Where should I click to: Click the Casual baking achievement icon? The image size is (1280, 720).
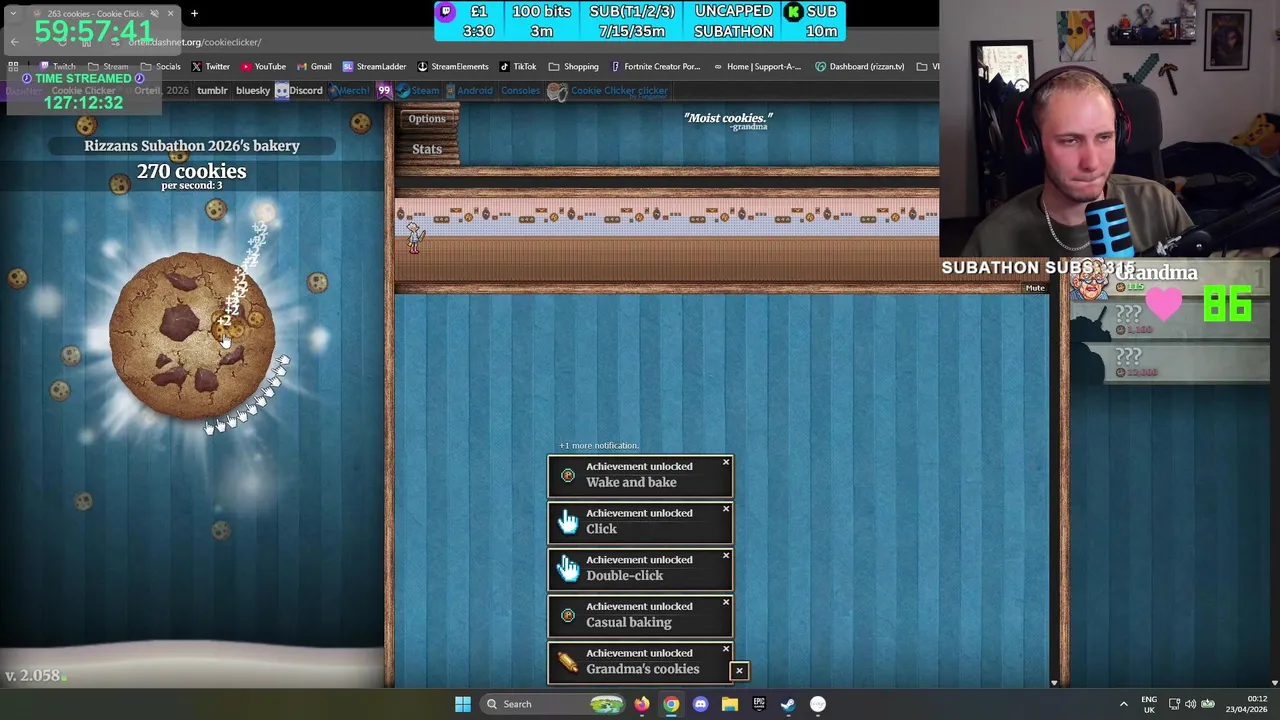568,615
